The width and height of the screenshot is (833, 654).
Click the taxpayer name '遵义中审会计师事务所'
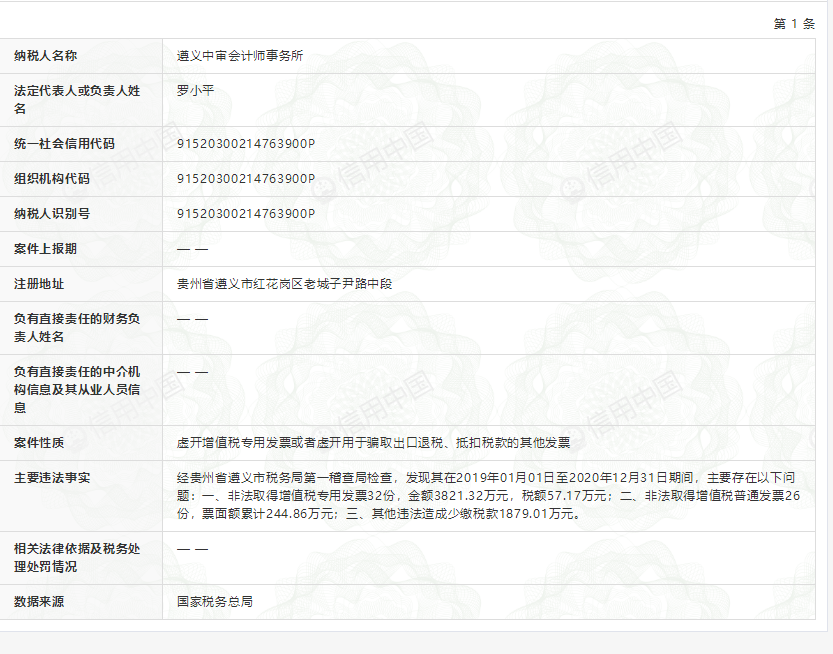click(240, 56)
